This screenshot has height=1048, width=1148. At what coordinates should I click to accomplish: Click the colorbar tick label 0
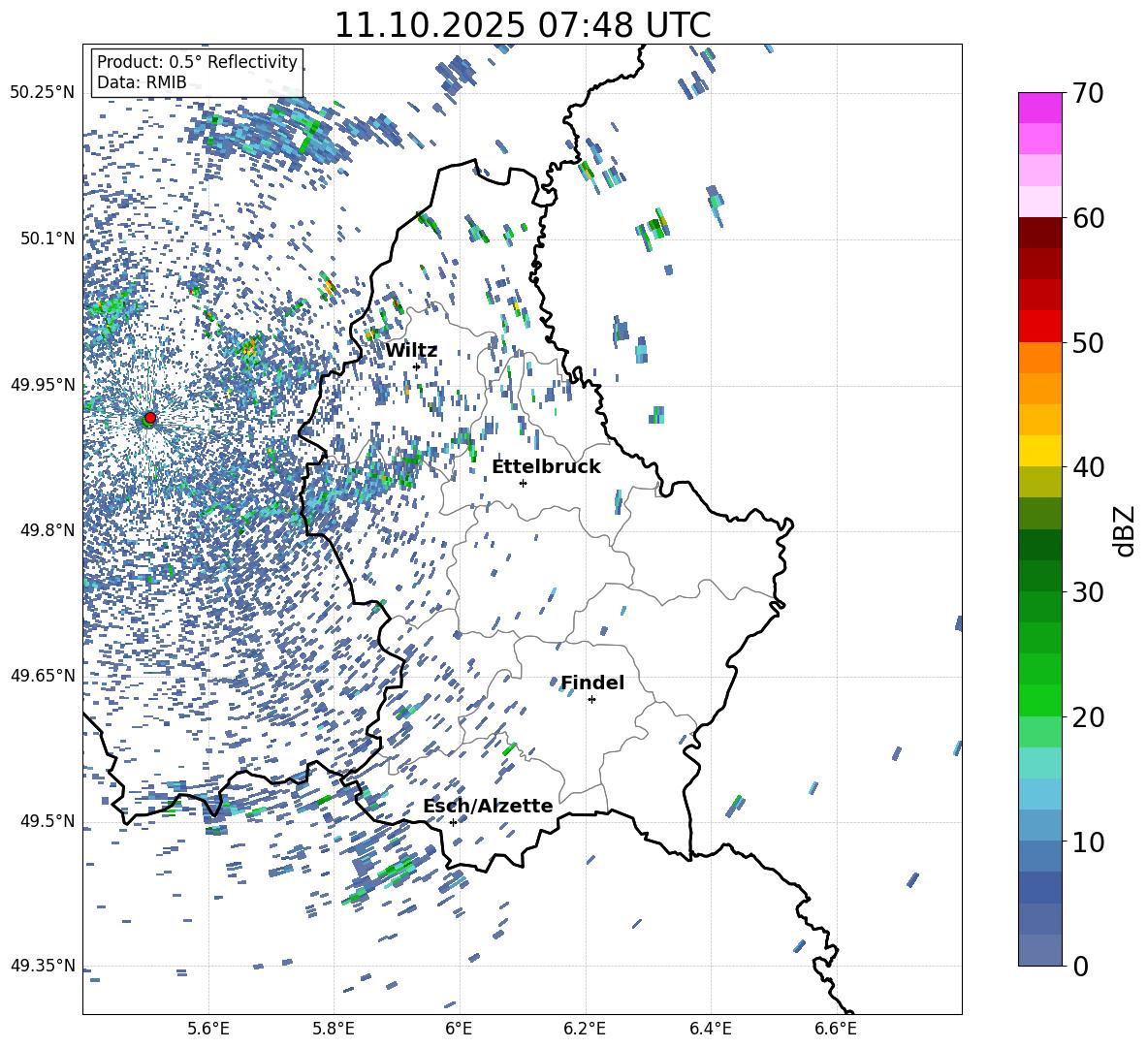tap(1080, 966)
